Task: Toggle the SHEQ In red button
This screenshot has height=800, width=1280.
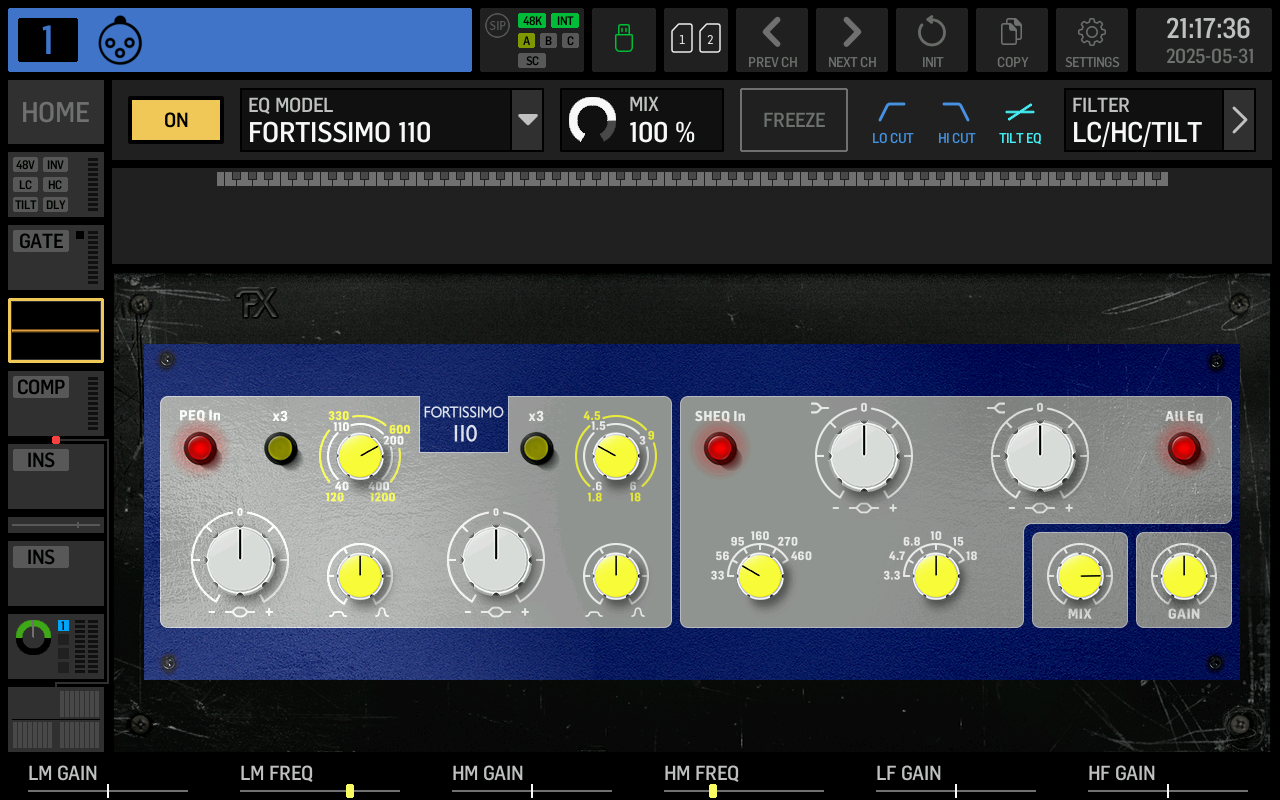Action: (719, 450)
